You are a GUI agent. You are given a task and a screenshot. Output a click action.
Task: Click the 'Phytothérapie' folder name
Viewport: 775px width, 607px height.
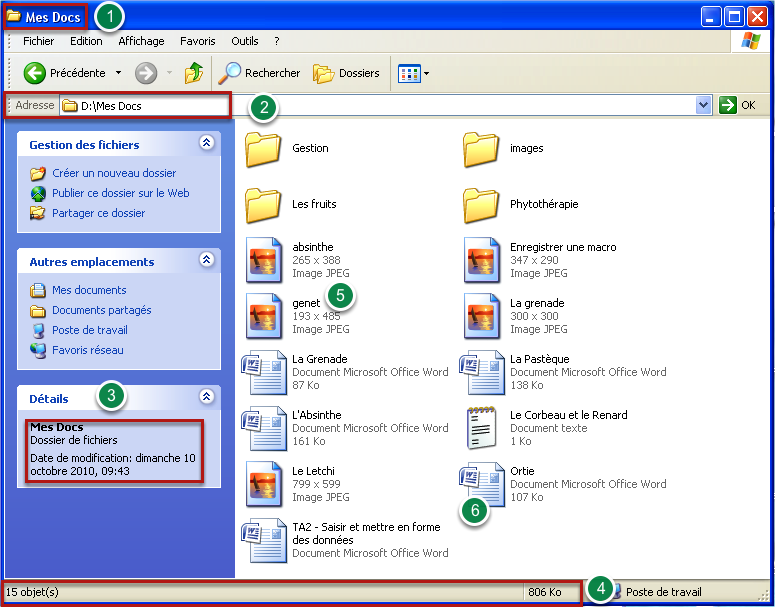(544, 204)
